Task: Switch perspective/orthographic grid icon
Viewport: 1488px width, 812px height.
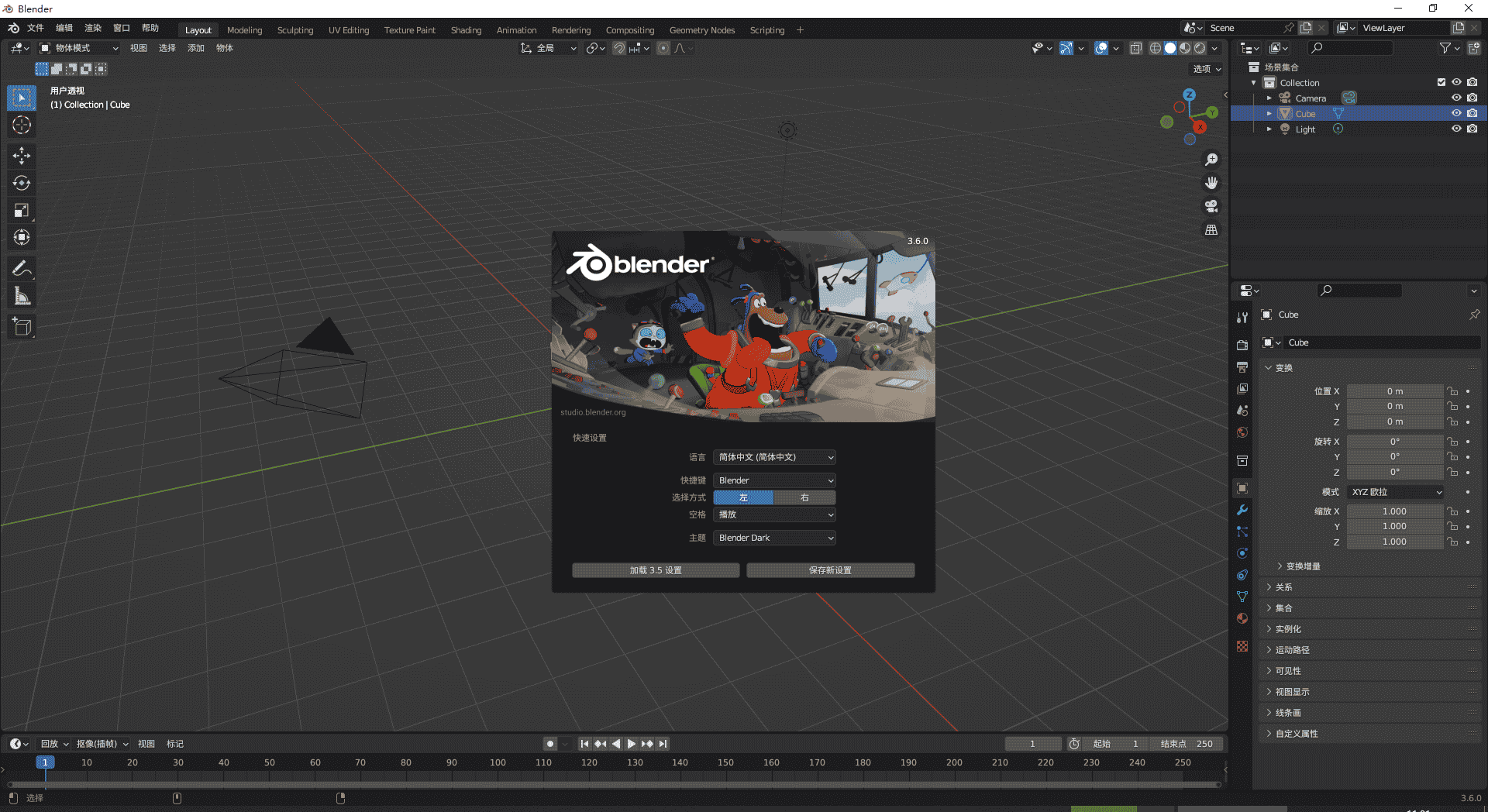Action: pyautogui.click(x=1211, y=230)
